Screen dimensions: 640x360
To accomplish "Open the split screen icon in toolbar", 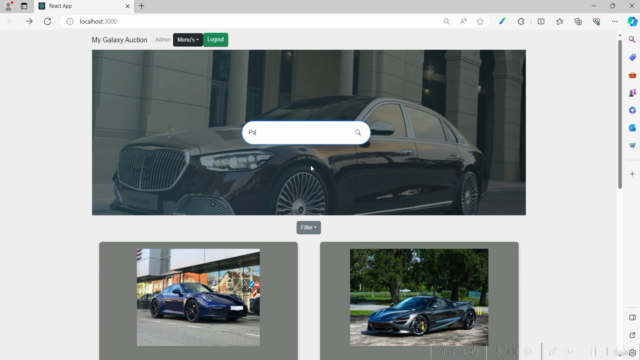I will pos(541,22).
